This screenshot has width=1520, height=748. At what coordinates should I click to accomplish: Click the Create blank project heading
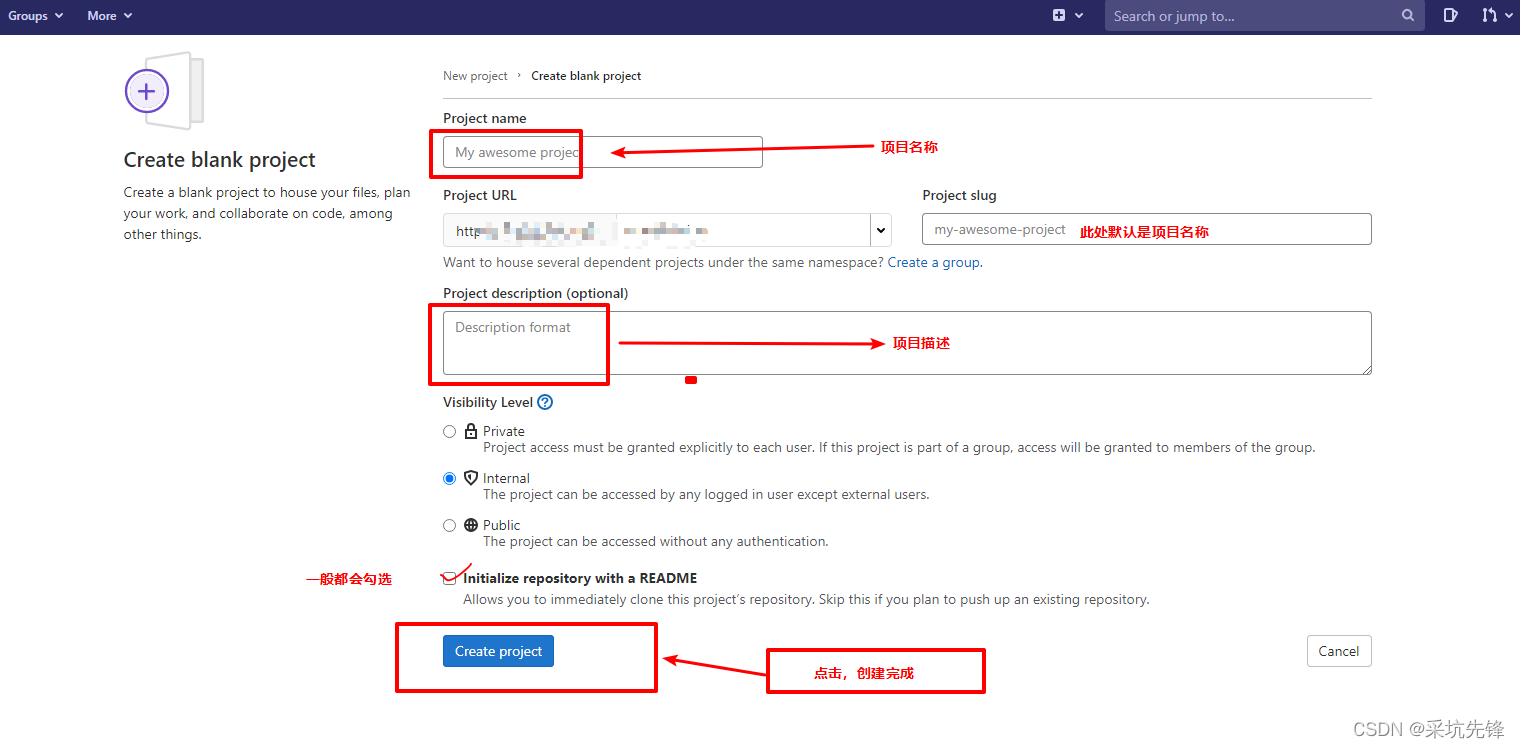[220, 160]
